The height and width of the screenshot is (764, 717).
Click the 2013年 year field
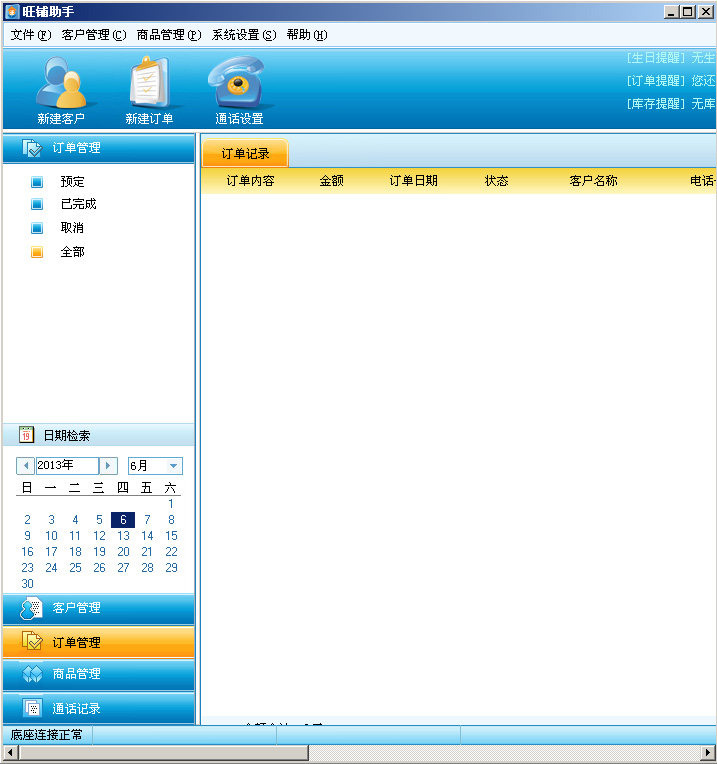click(x=67, y=466)
